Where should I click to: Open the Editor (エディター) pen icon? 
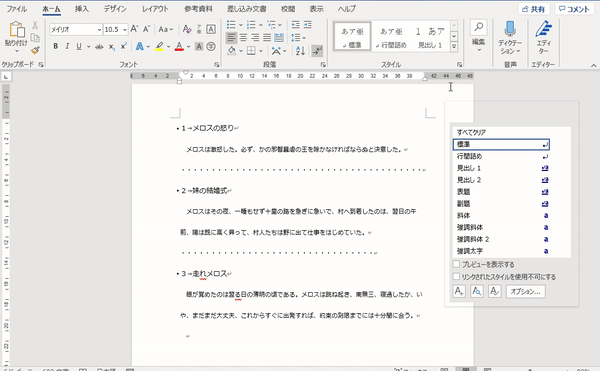click(x=543, y=37)
